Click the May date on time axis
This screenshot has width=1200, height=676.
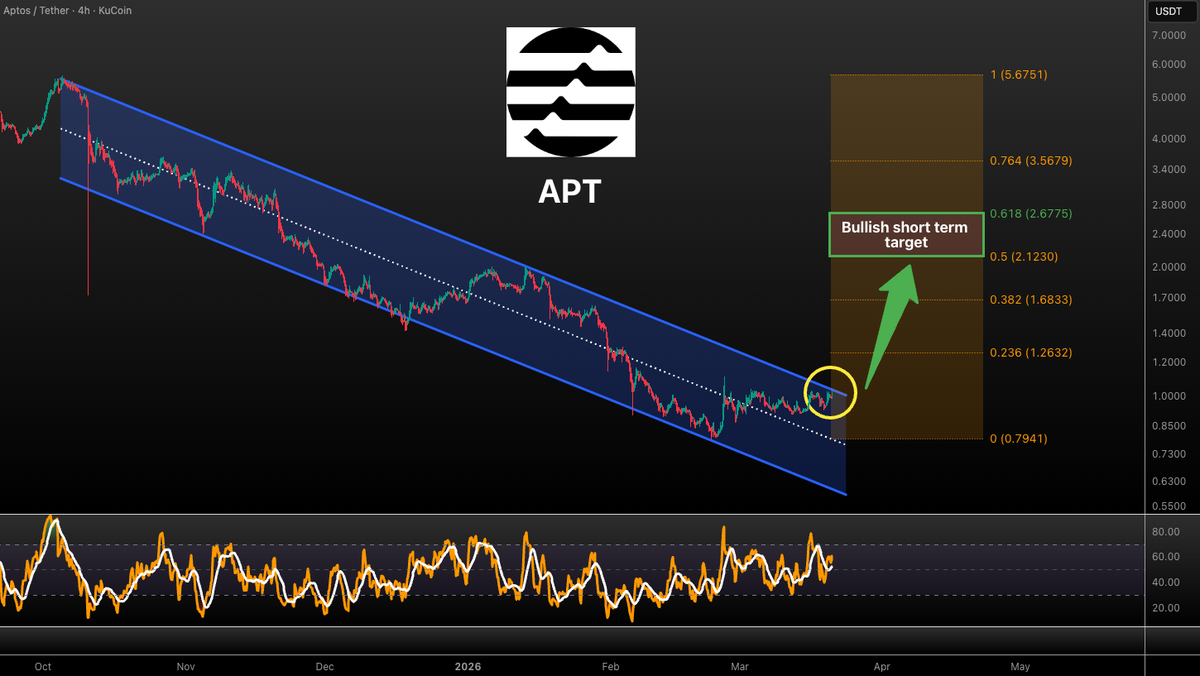[x=1019, y=666]
